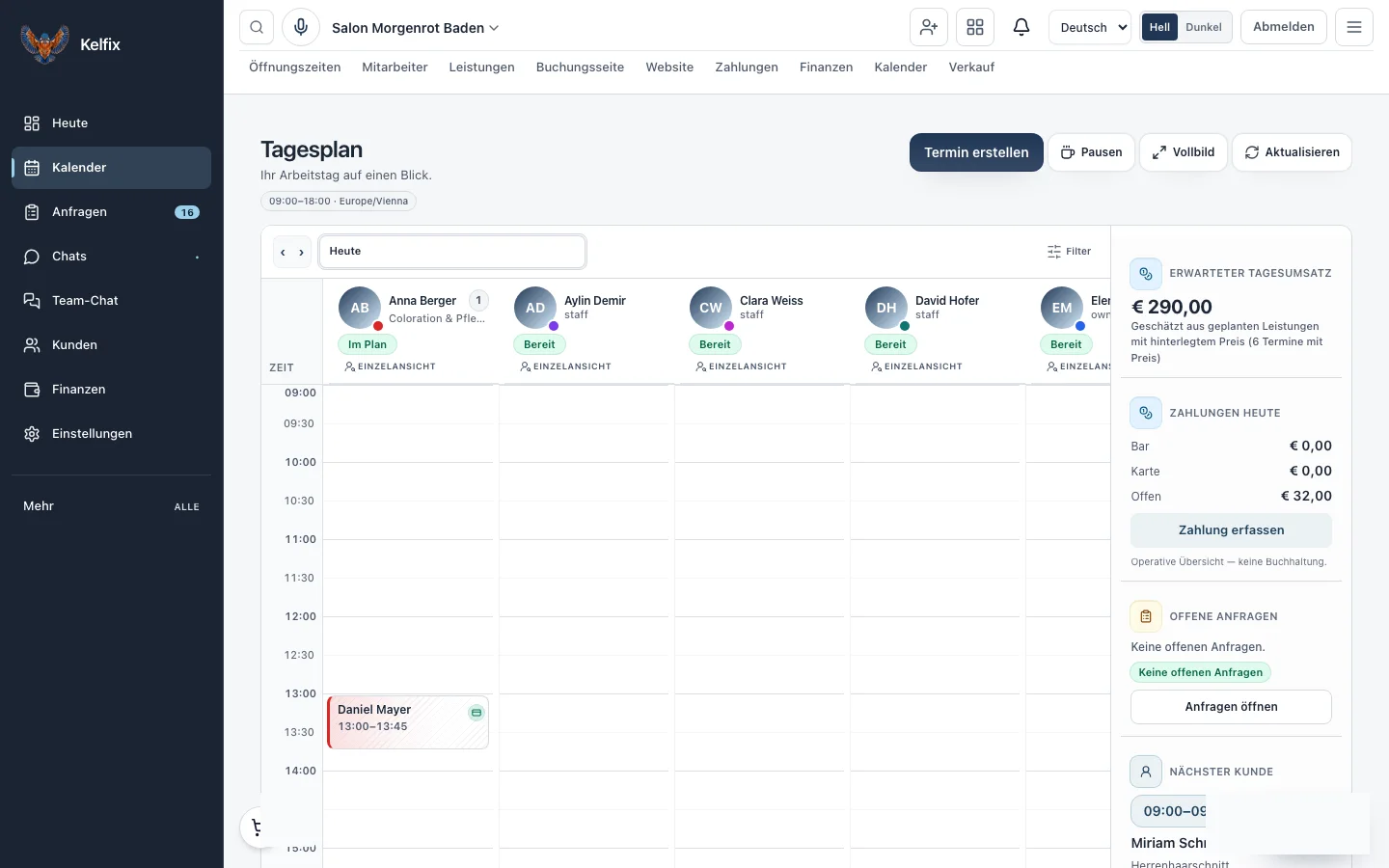
Task: Open notifications bell
Action: pos(1021,27)
